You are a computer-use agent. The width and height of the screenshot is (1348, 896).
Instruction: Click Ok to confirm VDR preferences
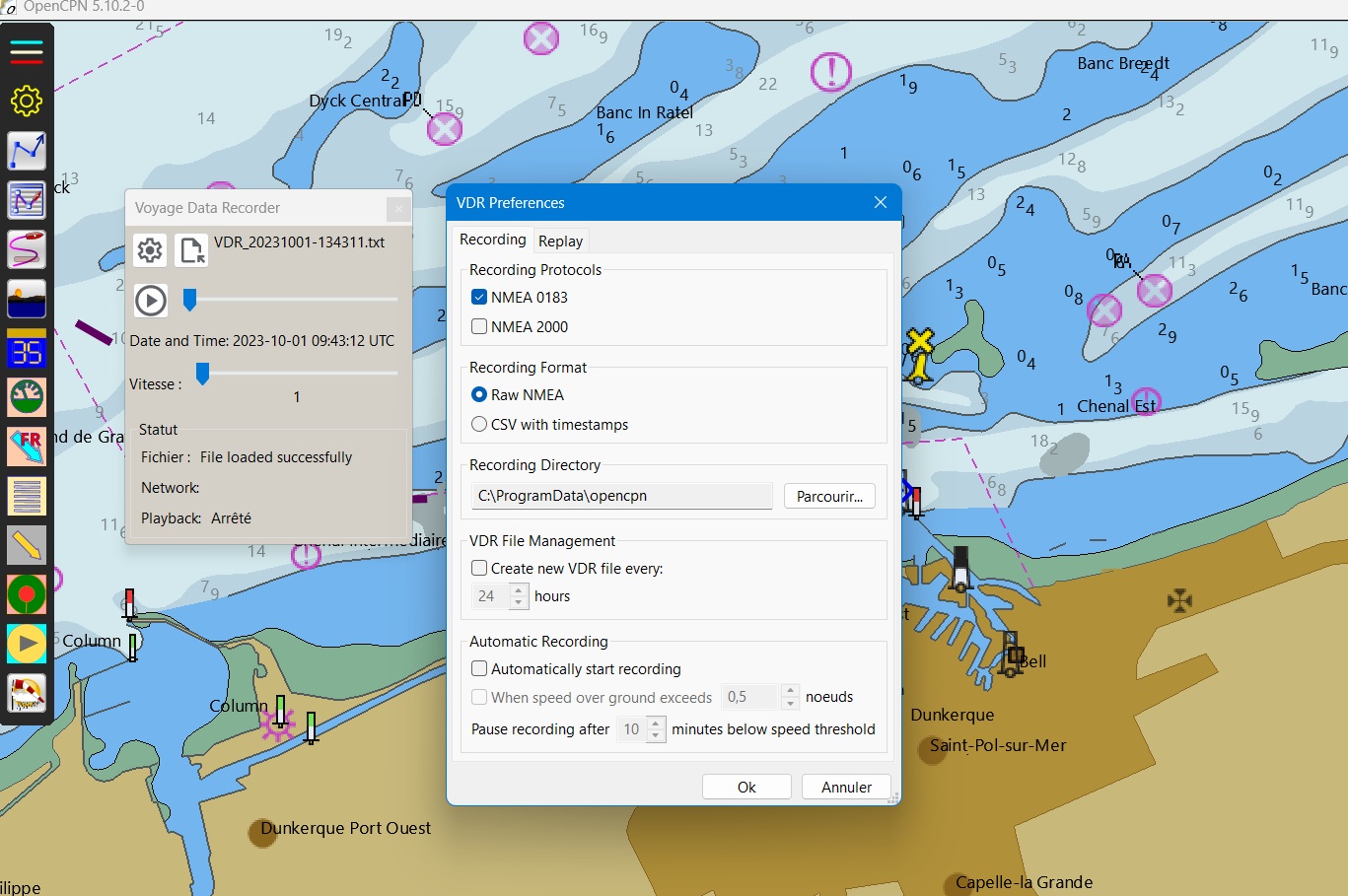pos(746,787)
